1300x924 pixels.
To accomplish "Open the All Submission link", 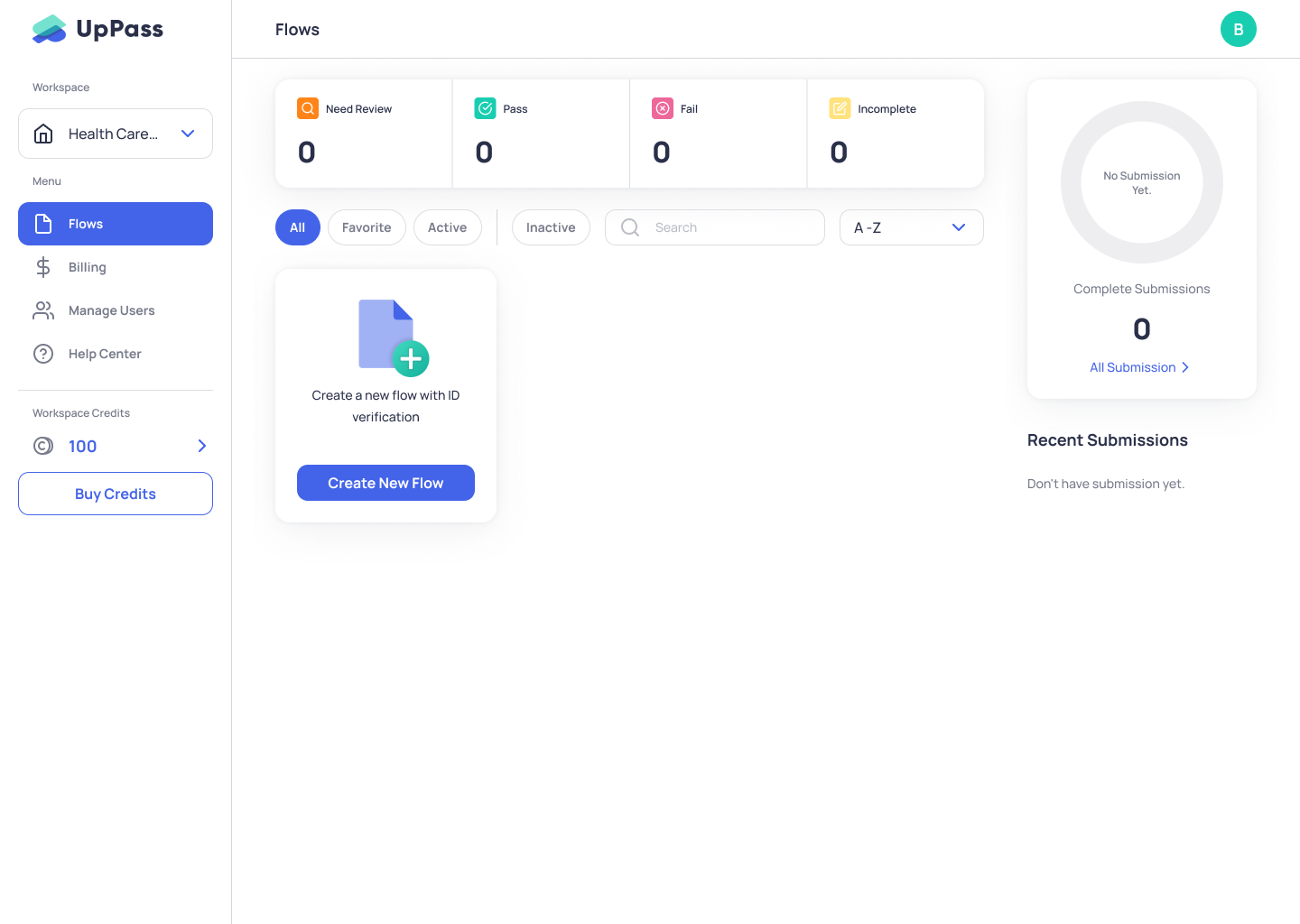I will click(x=1139, y=367).
